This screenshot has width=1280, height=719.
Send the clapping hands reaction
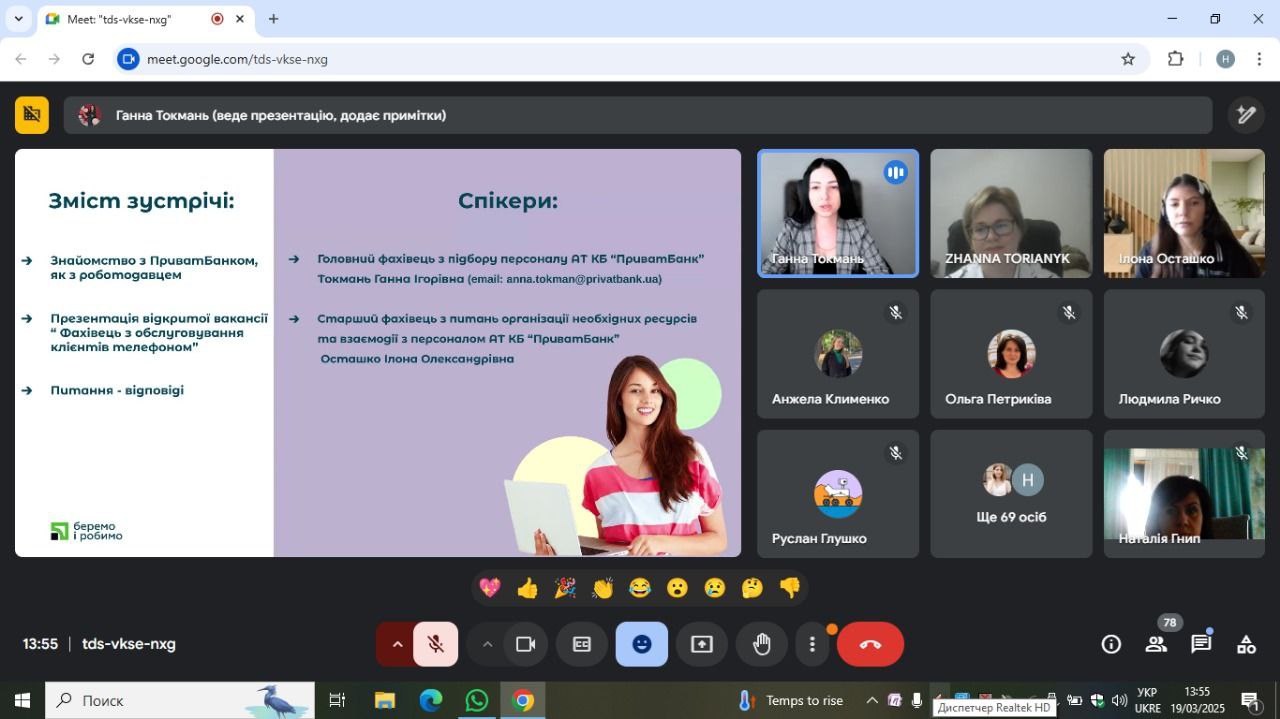pos(603,588)
